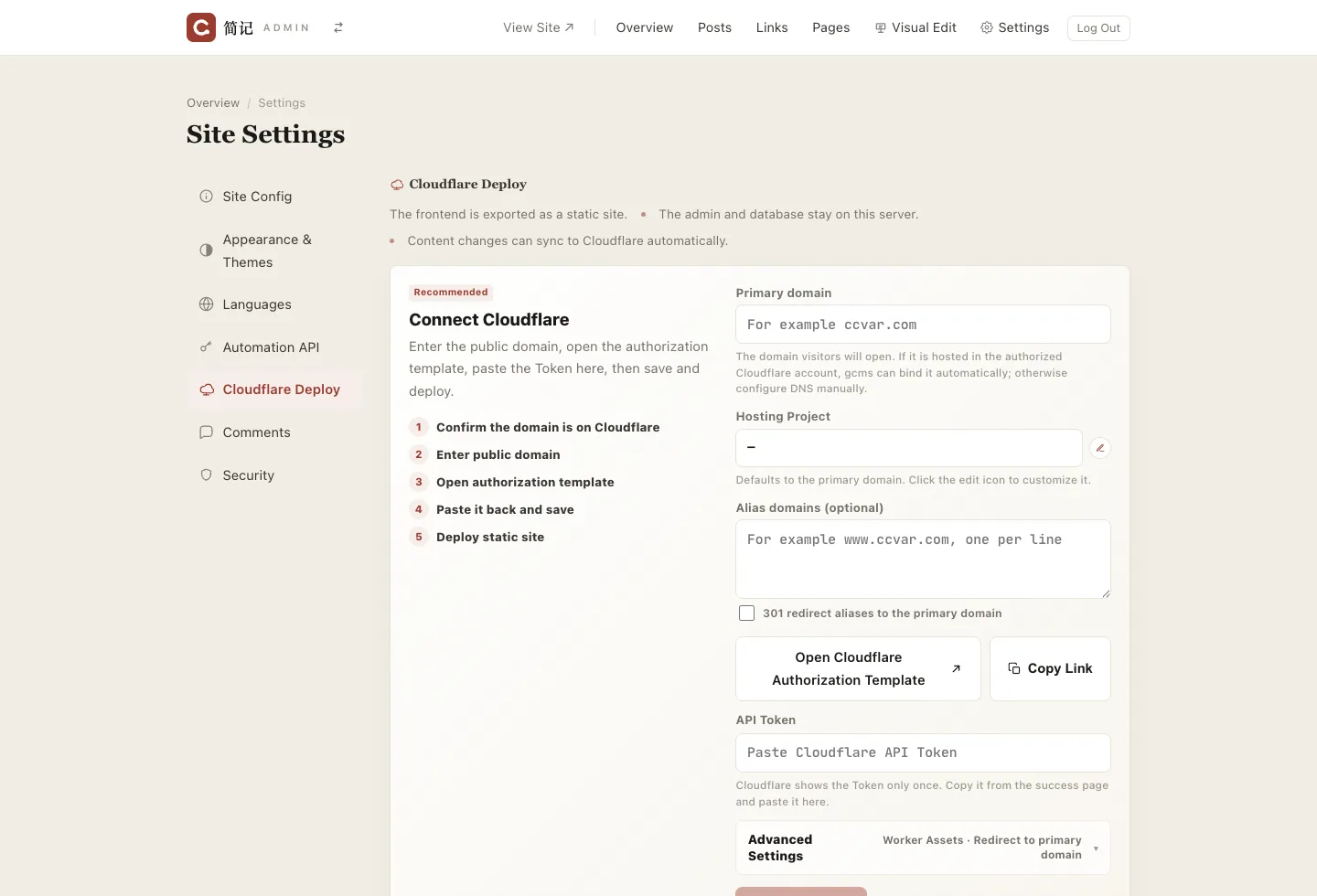1317x896 pixels.
Task: Click the external arrow icon on the template button
Action: tap(956, 669)
